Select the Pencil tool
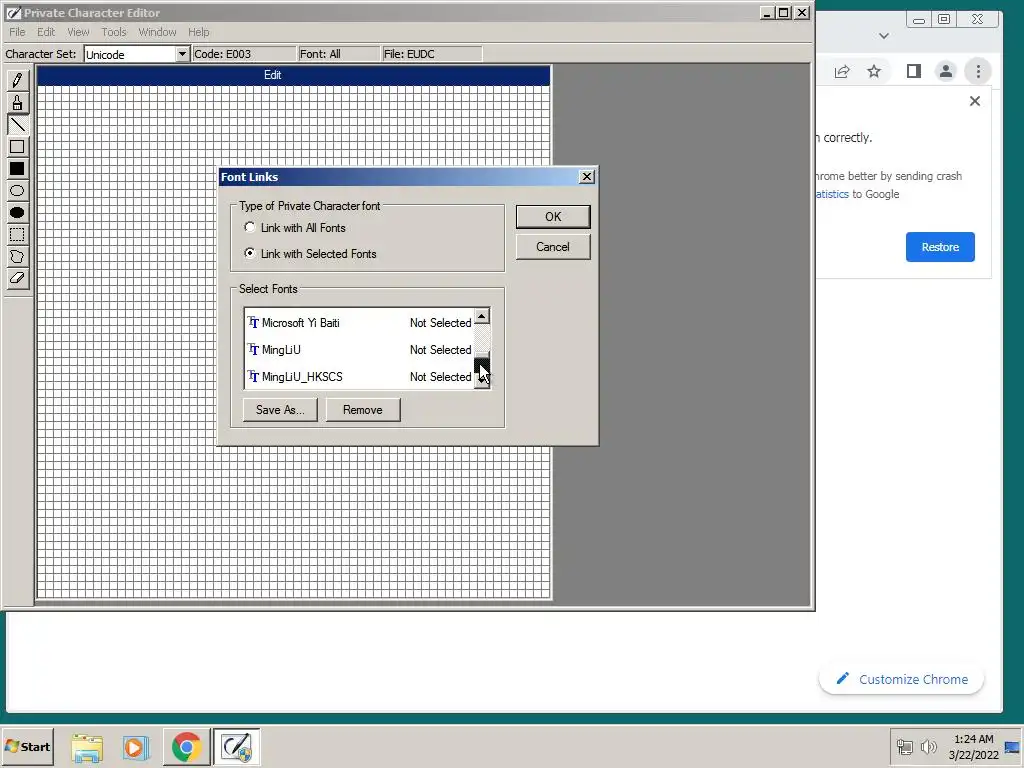This screenshot has height=768, width=1024. point(17,80)
